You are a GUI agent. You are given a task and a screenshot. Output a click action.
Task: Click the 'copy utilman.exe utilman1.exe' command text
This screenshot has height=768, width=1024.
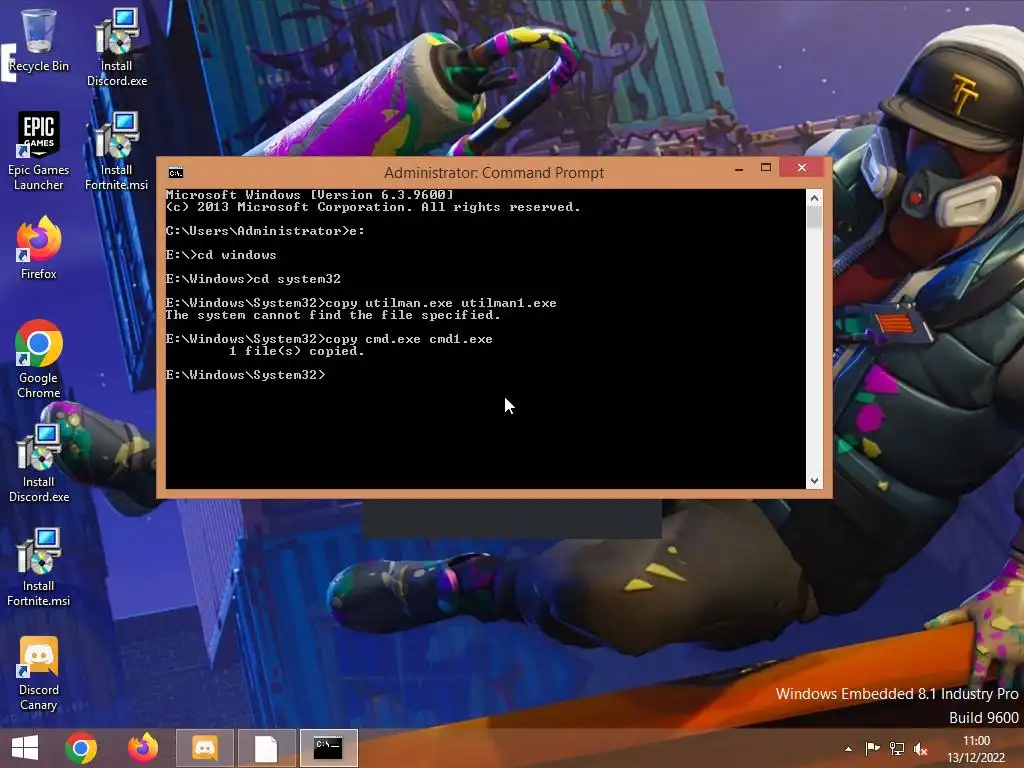pos(441,303)
